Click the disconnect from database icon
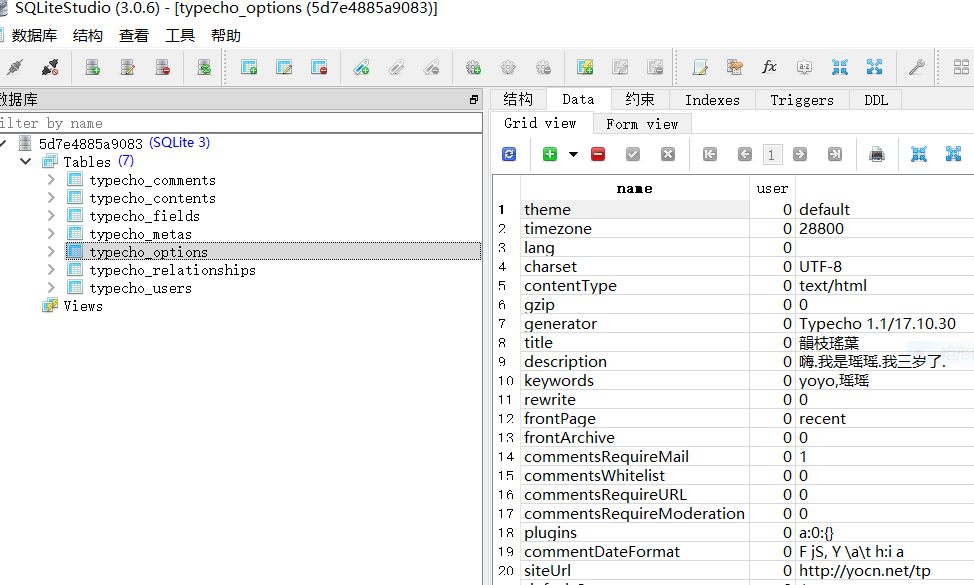974x585 pixels. [49, 67]
